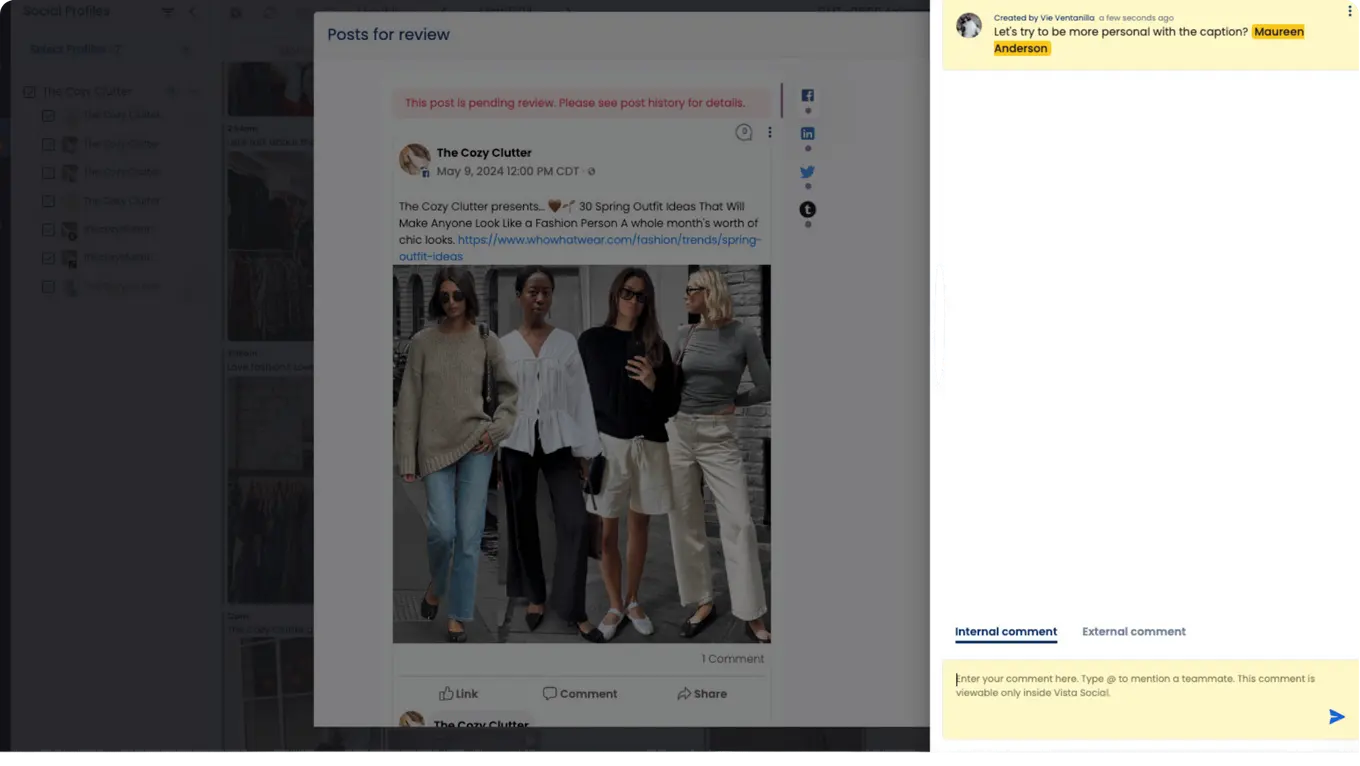Viewport: 1360px width, 766px height.
Task: Collapse the Social Profiles sidebar chevron
Action: point(192,12)
